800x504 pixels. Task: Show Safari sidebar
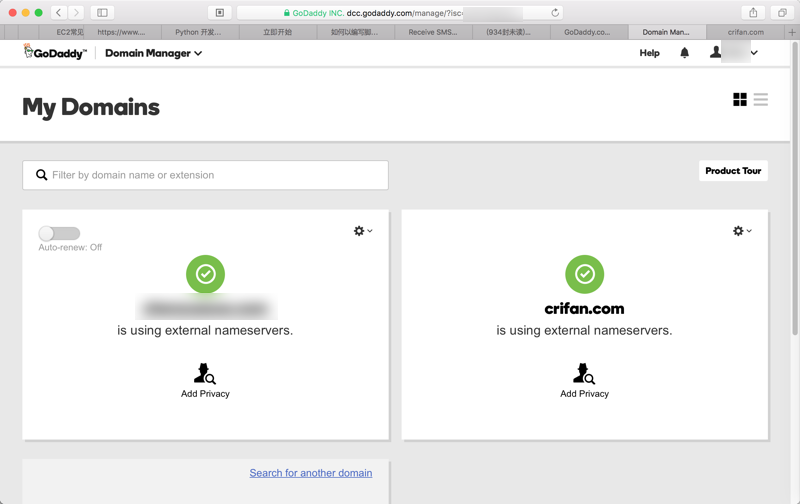[x=102, y=13]
